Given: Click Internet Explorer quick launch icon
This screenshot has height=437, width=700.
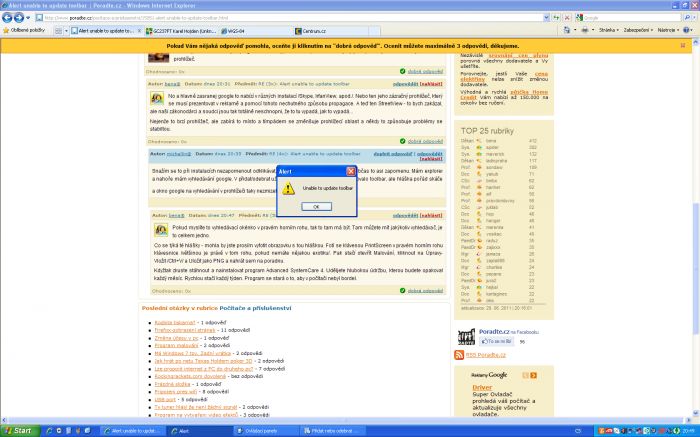Looking at the screenshot, I should click(49, 431).
